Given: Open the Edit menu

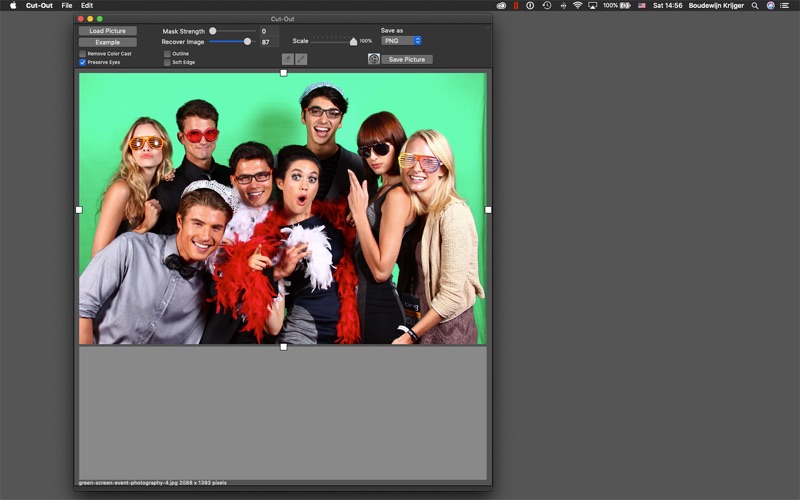Looking at the screenshot, I should 87,5.
